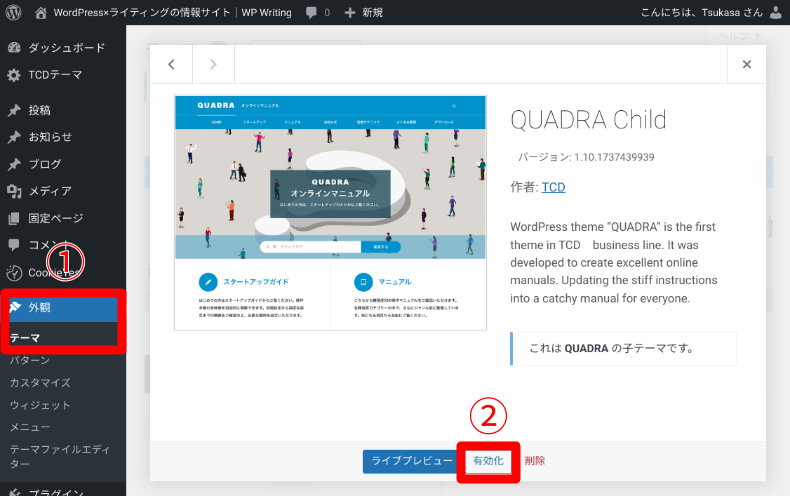Open the ウィジェット submenu item
This screenshot has width=790, height=496.
[x=40, y=405]
